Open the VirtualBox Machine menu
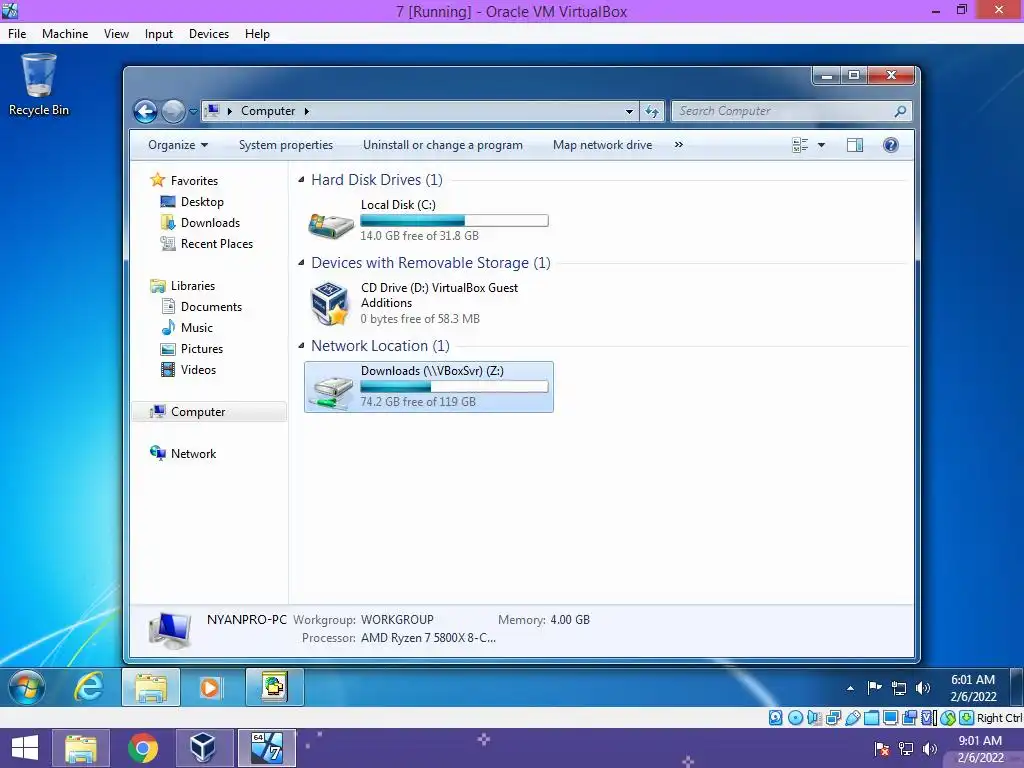1024x768 pixels. (x=65, y=34)
